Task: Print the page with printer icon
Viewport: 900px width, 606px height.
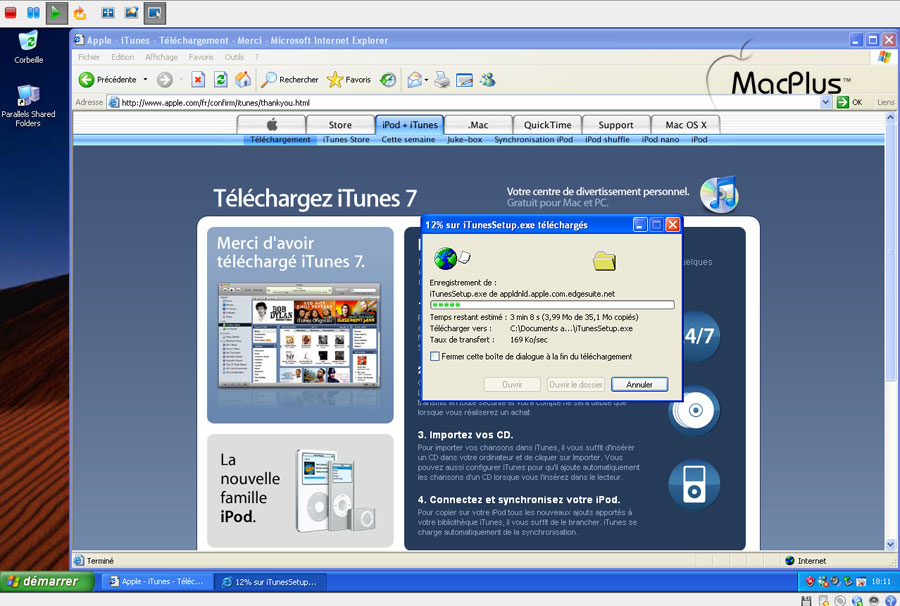Action: point(442,80)
